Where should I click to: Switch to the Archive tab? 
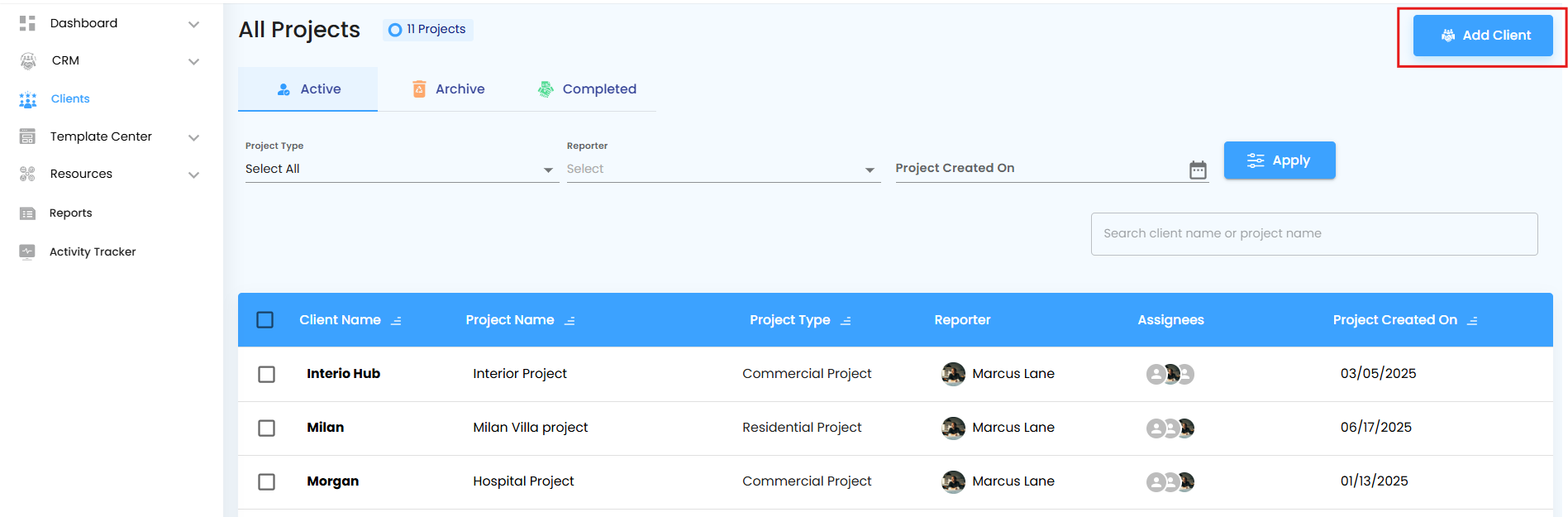pos(449,89)
